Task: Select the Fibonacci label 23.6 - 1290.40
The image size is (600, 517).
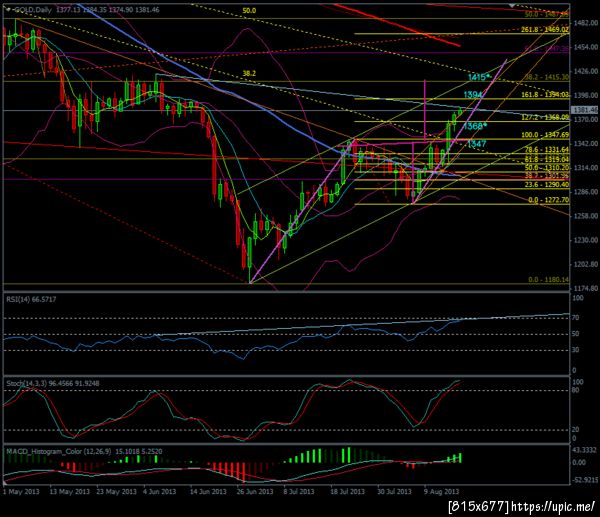Action: [x=547, y=184]
